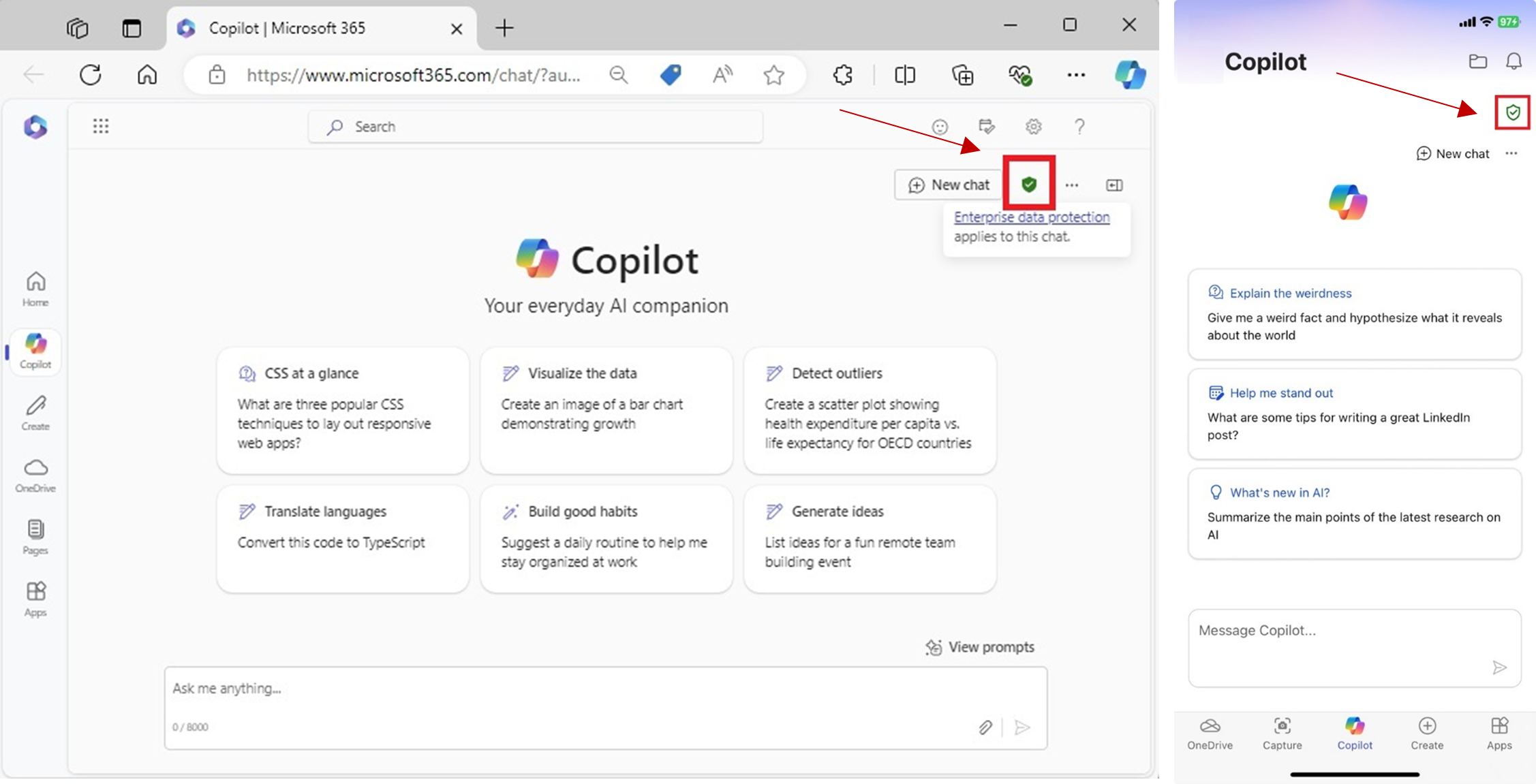Toggle the side panel icon next to ellipsis

[1114, 185]
